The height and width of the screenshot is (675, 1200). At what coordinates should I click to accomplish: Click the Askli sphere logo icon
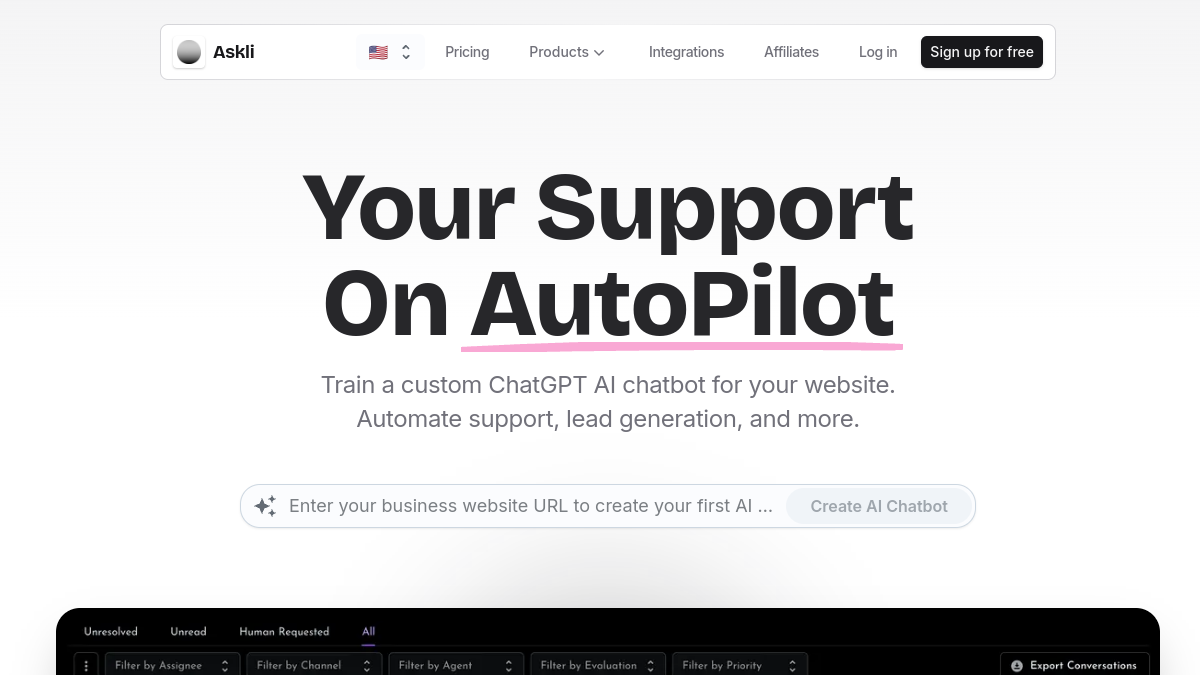point(189,52)
